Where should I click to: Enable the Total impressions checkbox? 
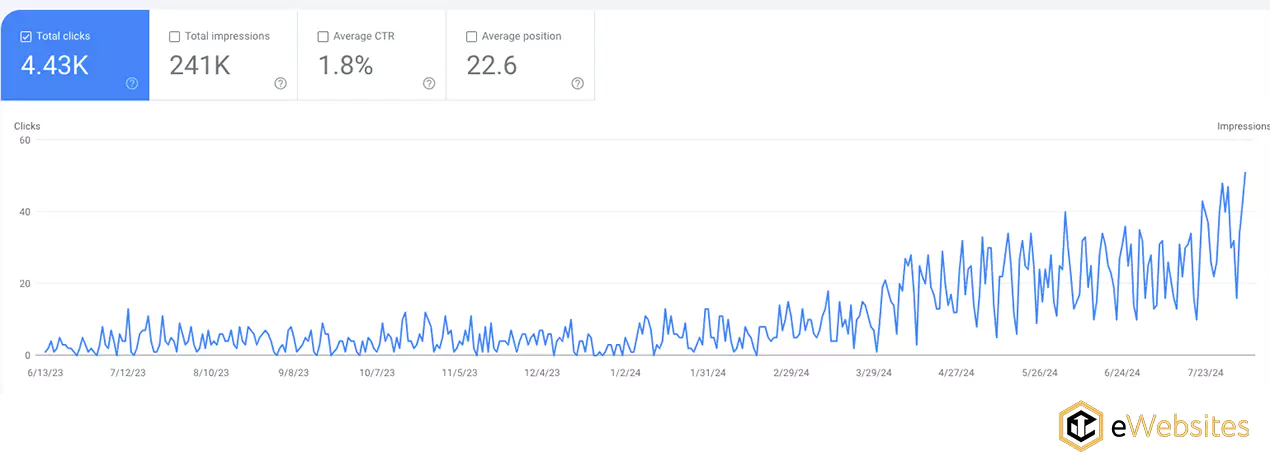(175, 37)
